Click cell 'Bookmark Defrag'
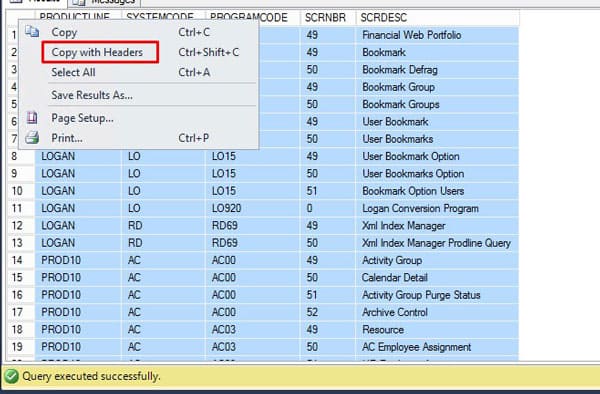This screenshot has height=394, width=600. tap(437, 70)
